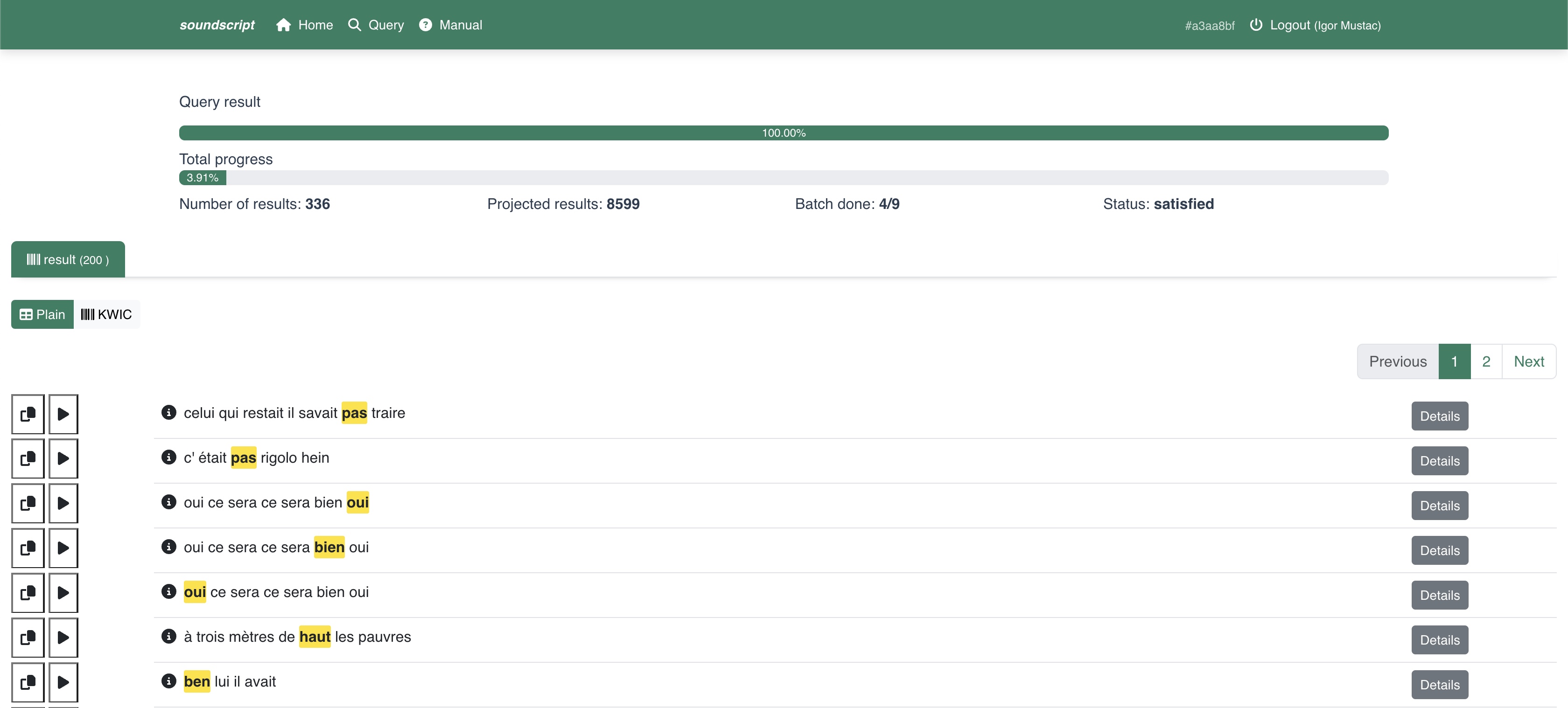The width and height of the screenshot is (1568, 708).
Task: Click the Query magnifier icon
Action: pyautogui.click(x=354, y=25)
